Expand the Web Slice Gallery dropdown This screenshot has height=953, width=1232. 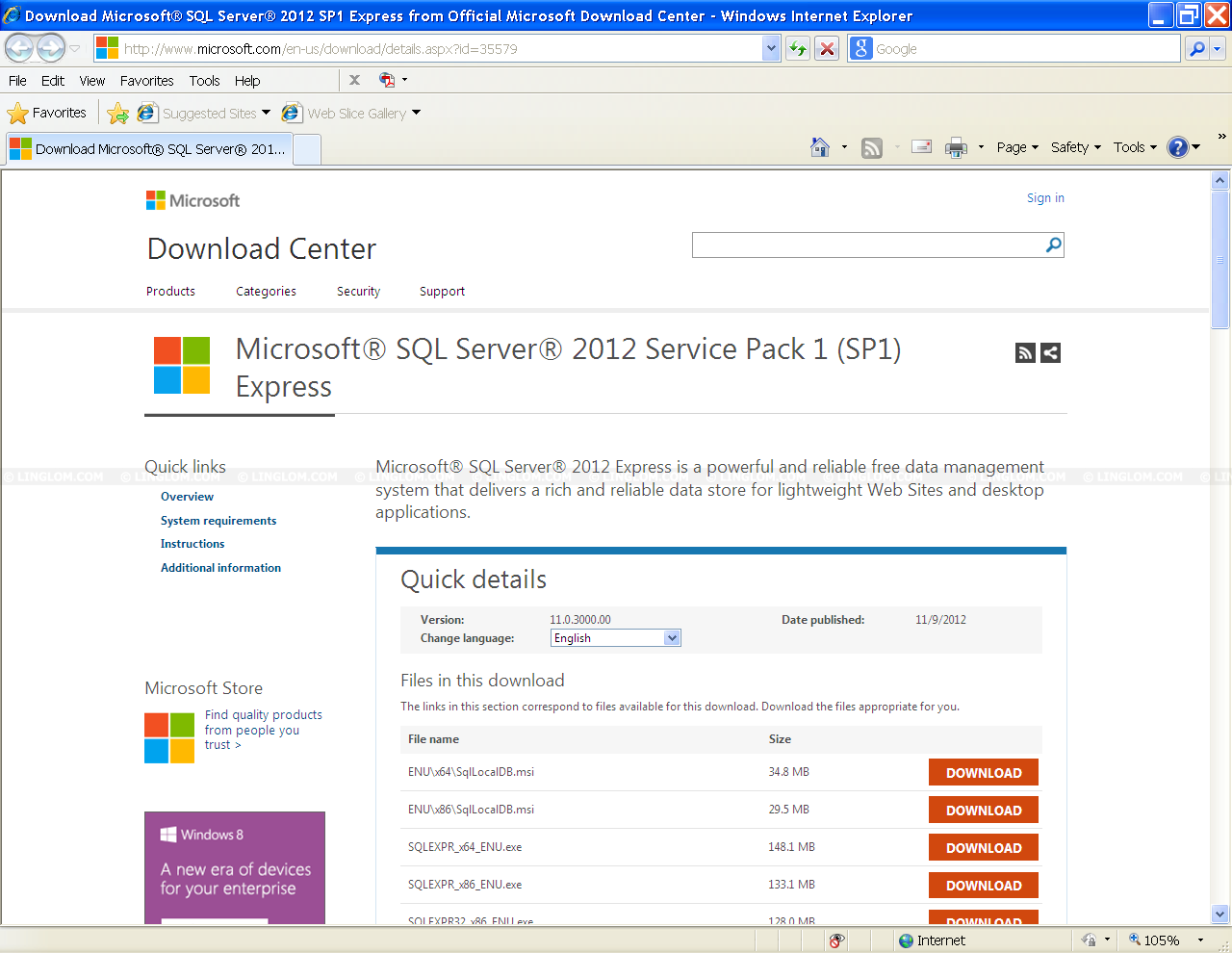coord(416,113)
